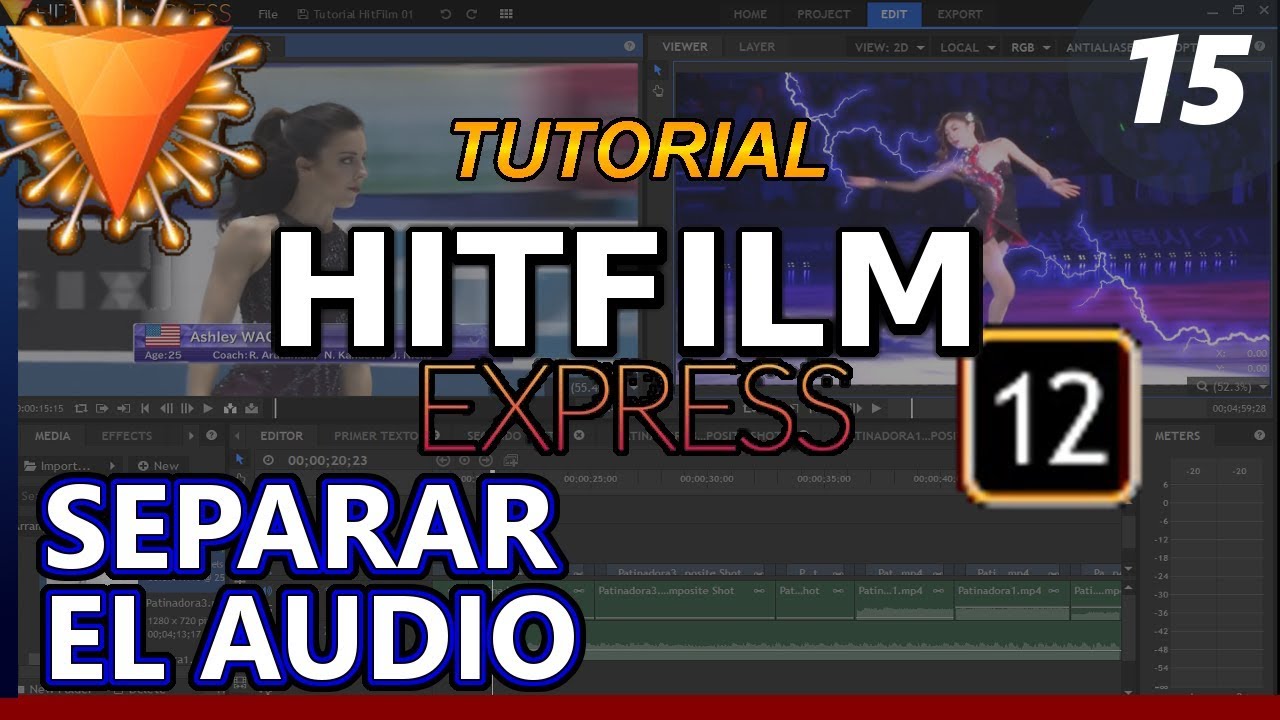Image resolution: width=1280 pixels, height=720 pixels.
Task: Open the RGB channels dropdown
Action: [x=1032, y=47]
